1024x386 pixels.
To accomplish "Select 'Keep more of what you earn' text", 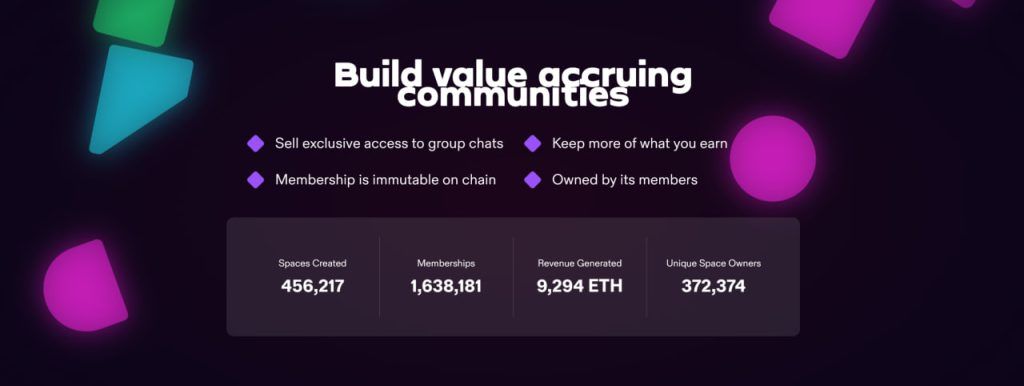I will pos(639,143).
